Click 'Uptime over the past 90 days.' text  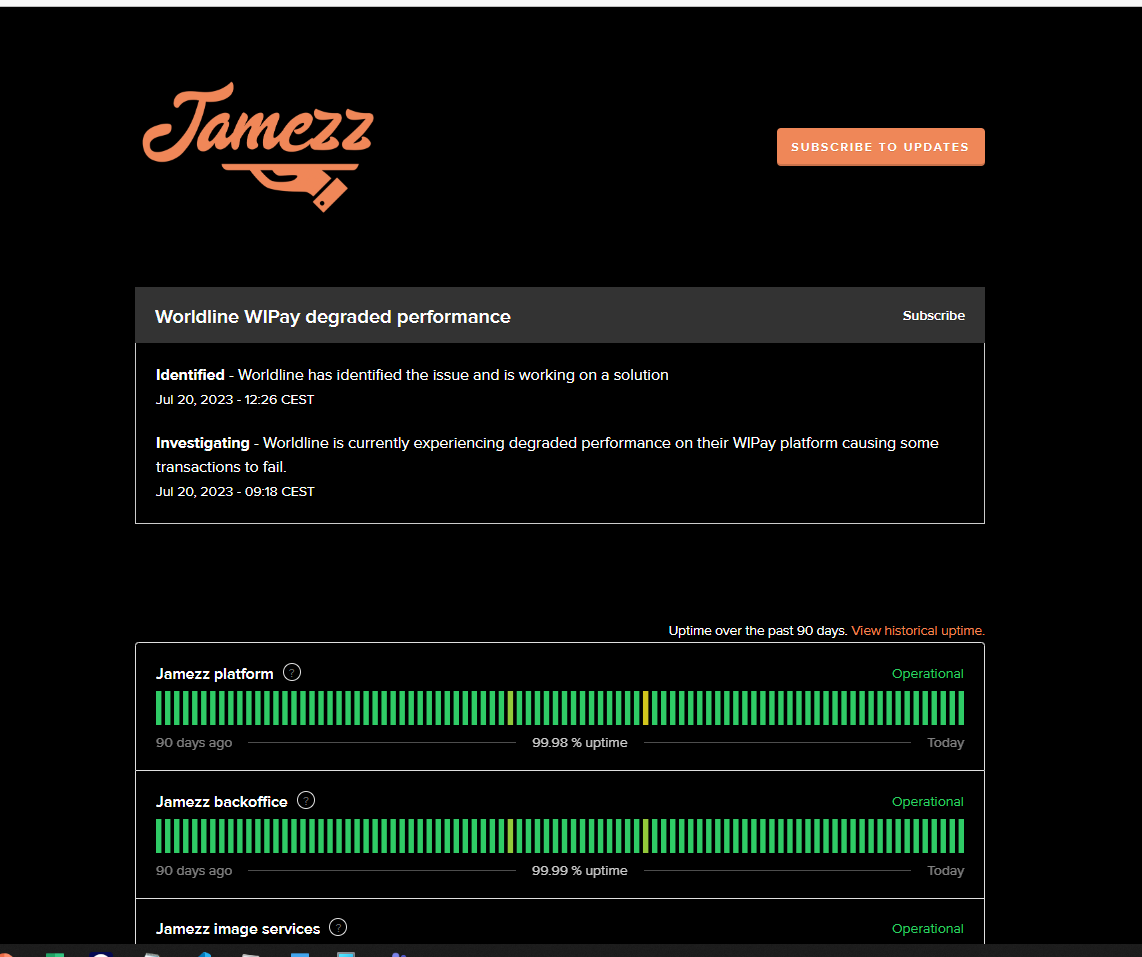[x=758, y=631]
